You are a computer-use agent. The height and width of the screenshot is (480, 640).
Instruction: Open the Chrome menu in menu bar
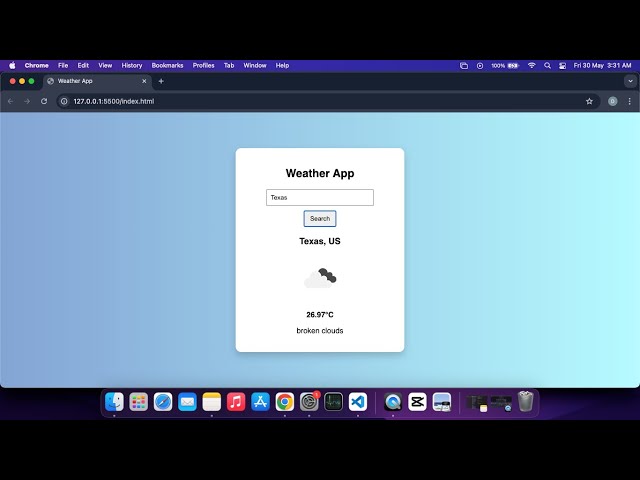tap(36, 65)
